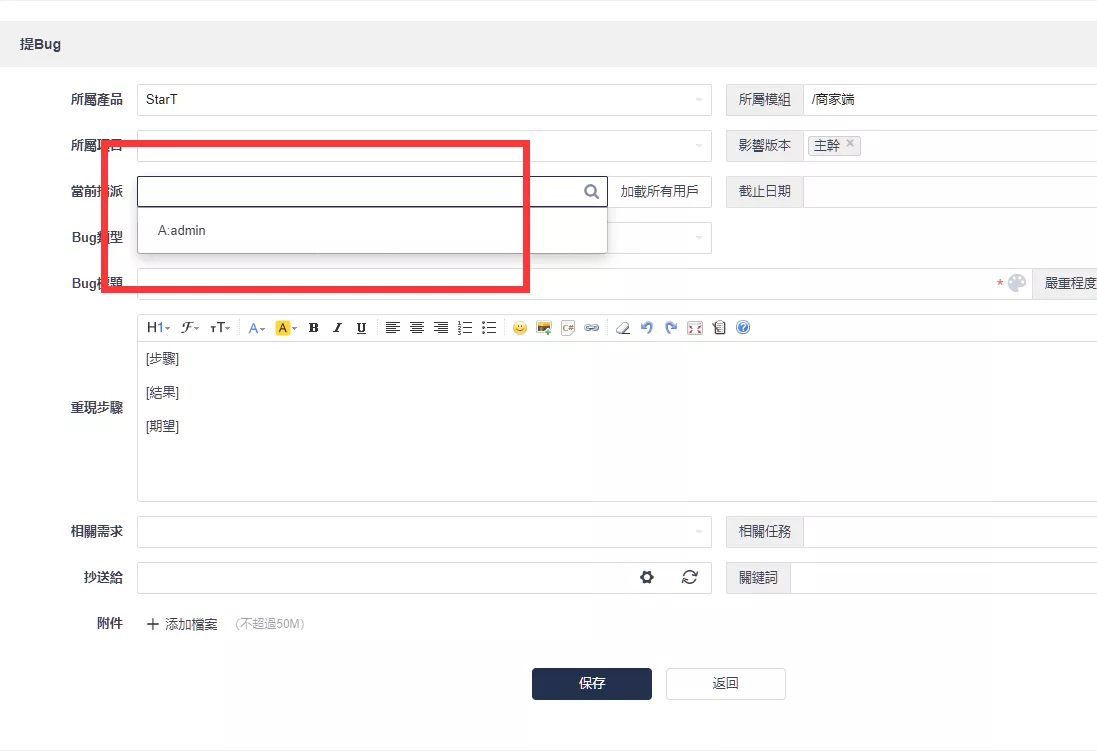The image size is (1097, 754).
Task: Toggle bold formatting
Action: (313, 327)
